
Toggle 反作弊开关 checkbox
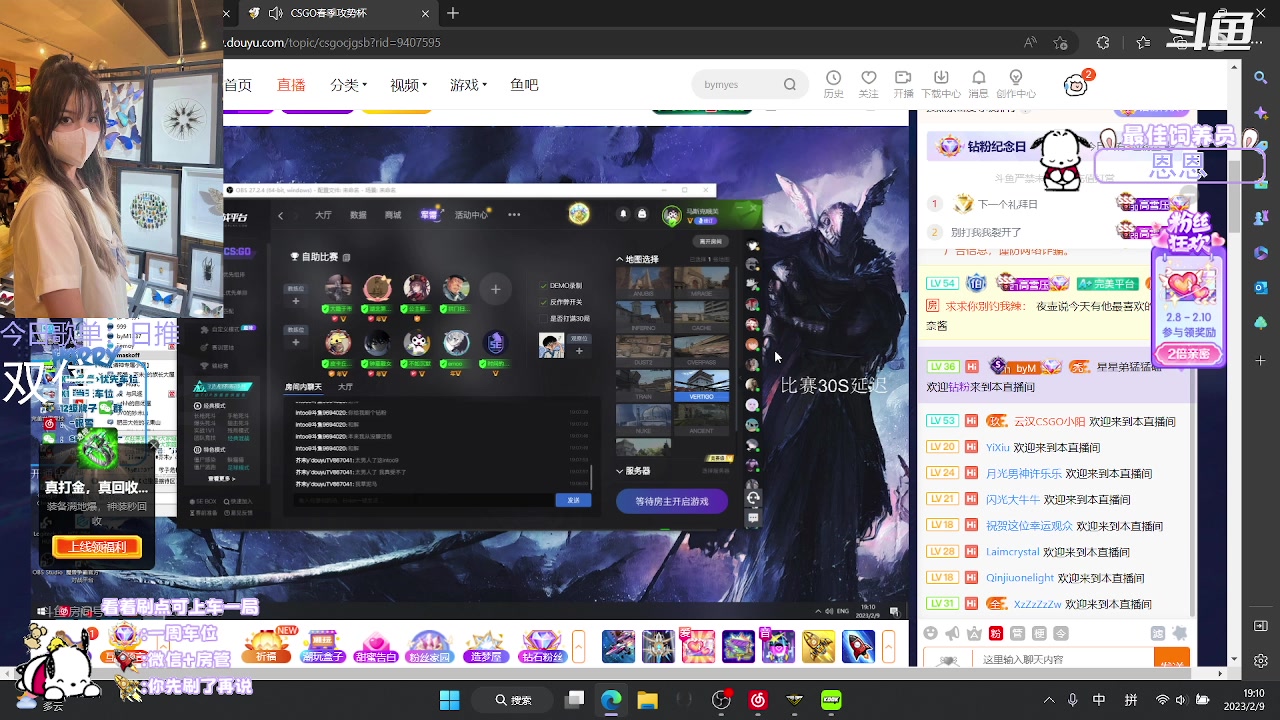pyautogui.click(x=544, y=302)
